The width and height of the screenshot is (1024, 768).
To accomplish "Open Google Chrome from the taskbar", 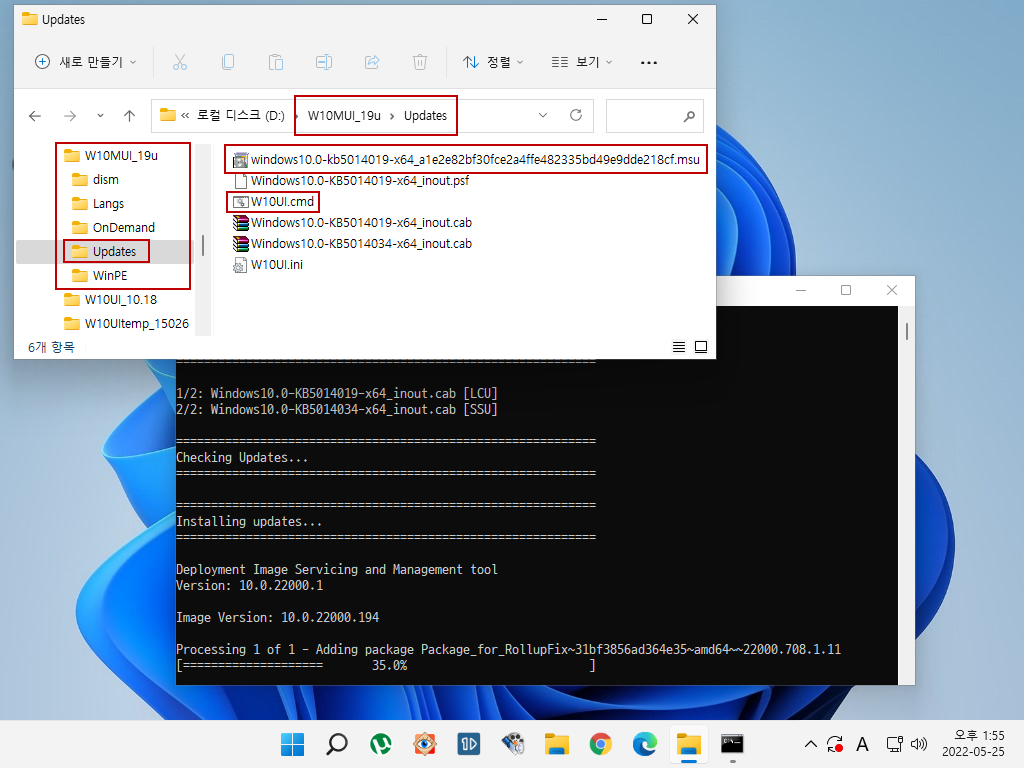I will point(601,744).
